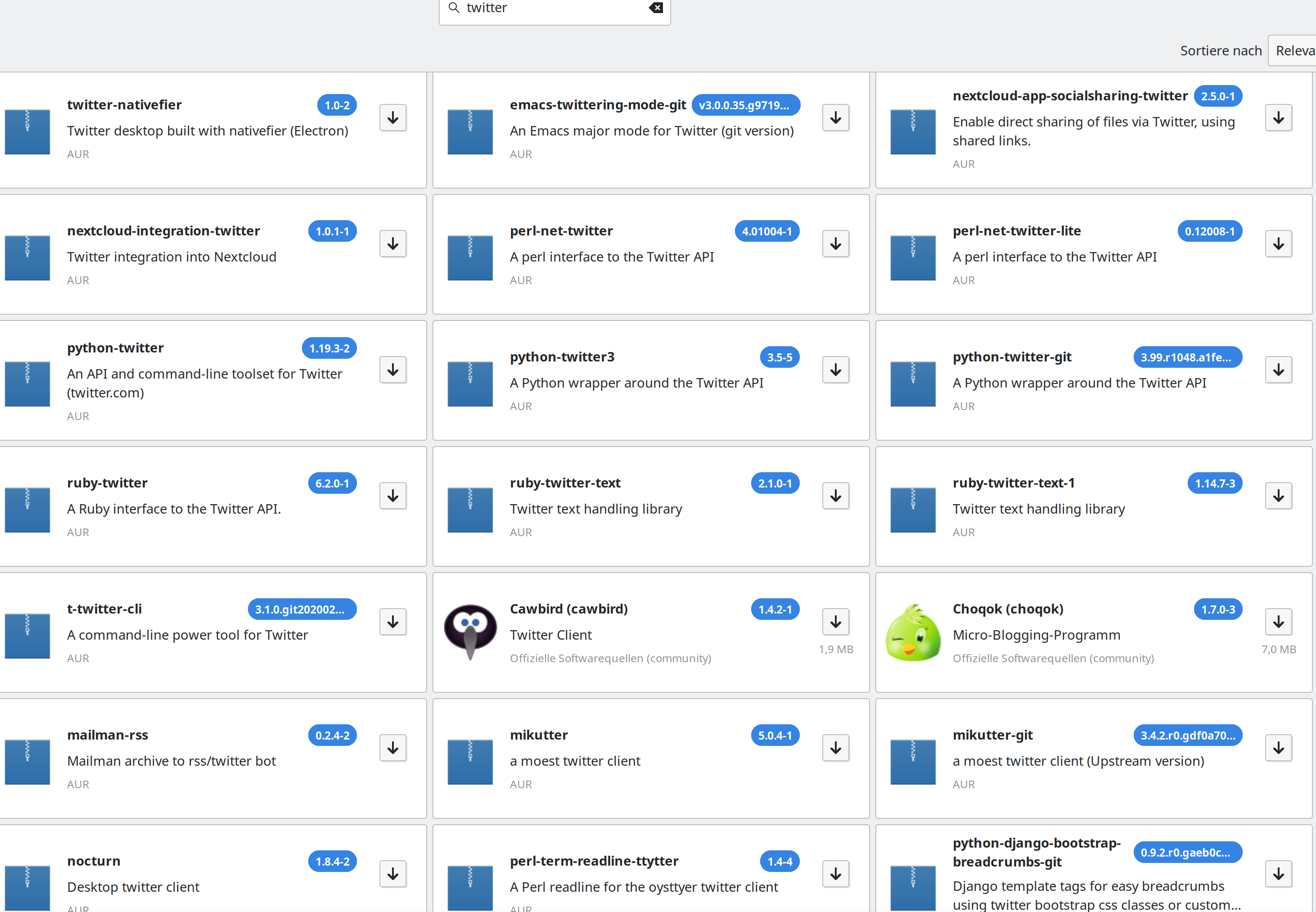
Task: Open the emacs-twittering-mode-git package title
Action: [x=598, y=104]
